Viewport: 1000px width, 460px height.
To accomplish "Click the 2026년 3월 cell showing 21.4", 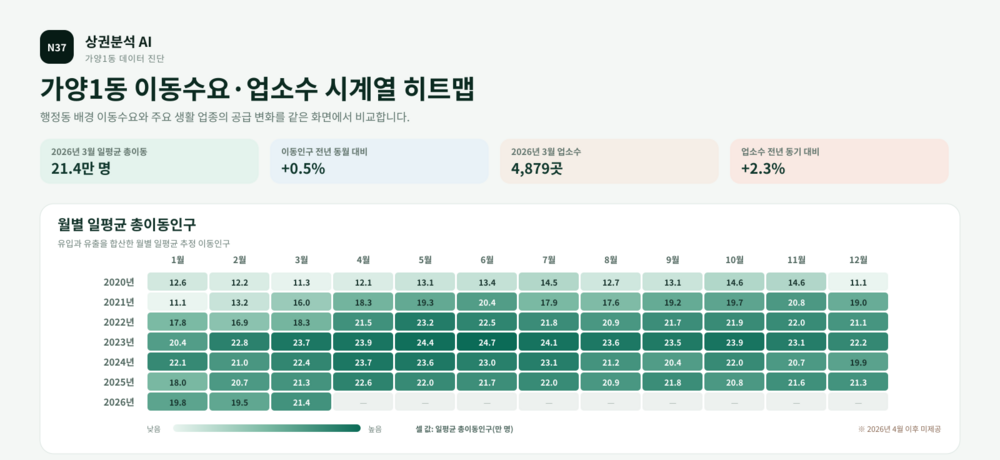I will tap(301, 402).
